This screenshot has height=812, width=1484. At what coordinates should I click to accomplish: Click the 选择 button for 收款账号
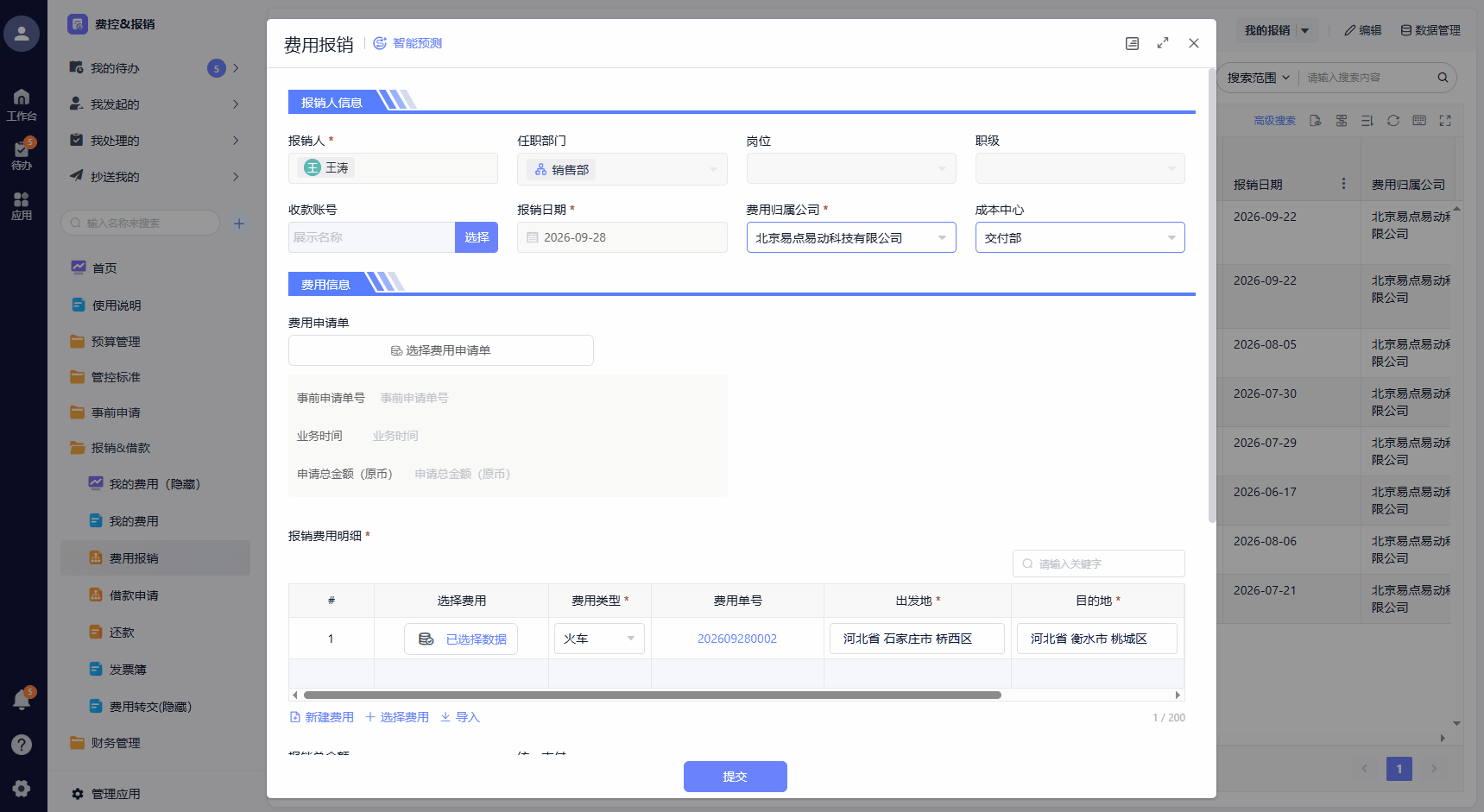477,237
